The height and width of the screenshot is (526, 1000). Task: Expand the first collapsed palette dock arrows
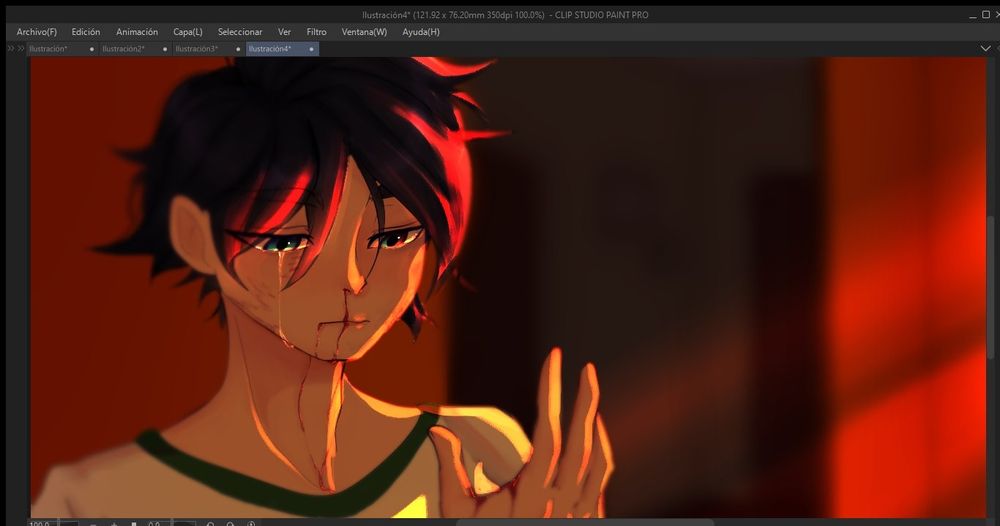coord(11,48)
